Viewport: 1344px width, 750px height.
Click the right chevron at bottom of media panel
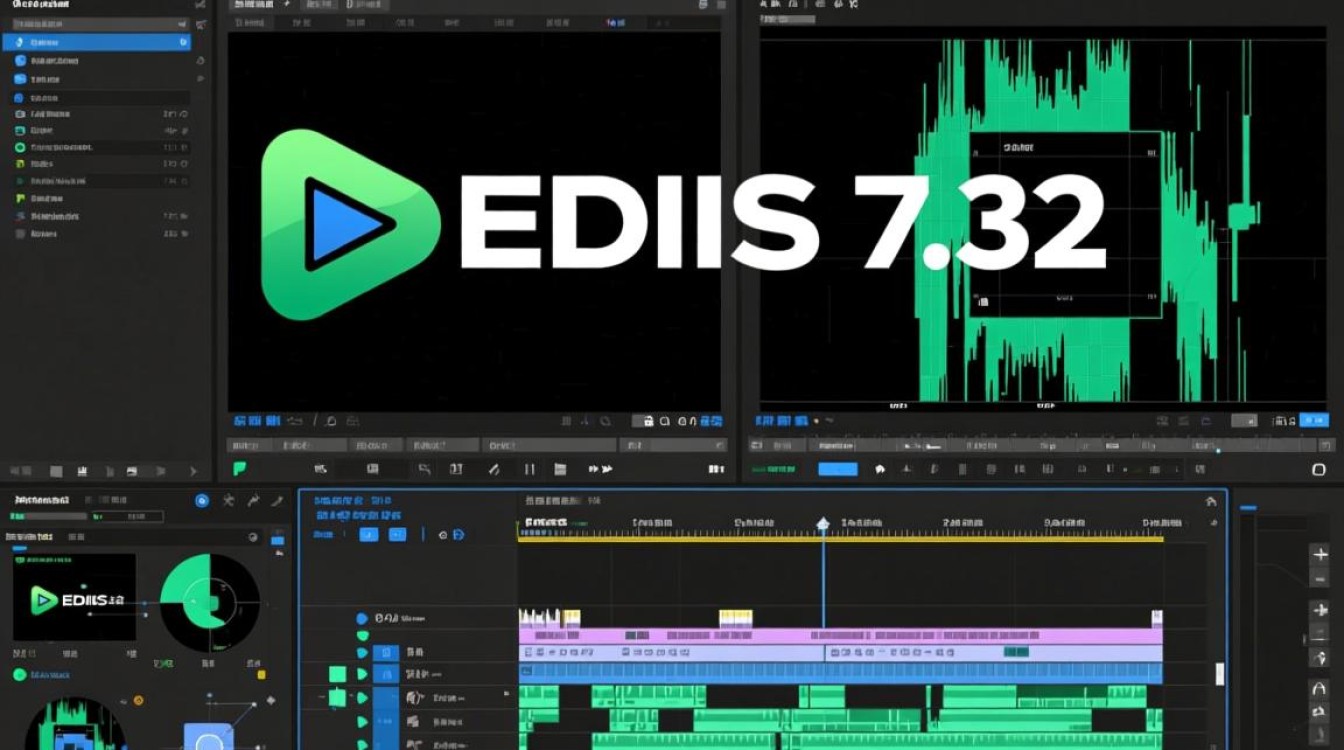click(x=193, y=471)
